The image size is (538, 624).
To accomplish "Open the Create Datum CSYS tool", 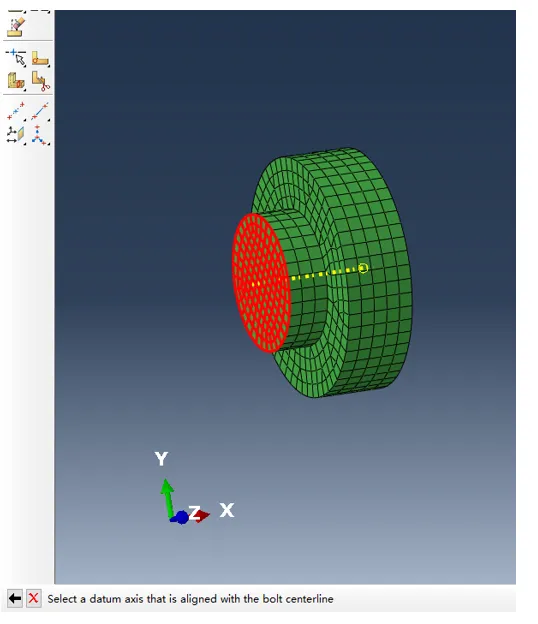I will pos(40,135).
